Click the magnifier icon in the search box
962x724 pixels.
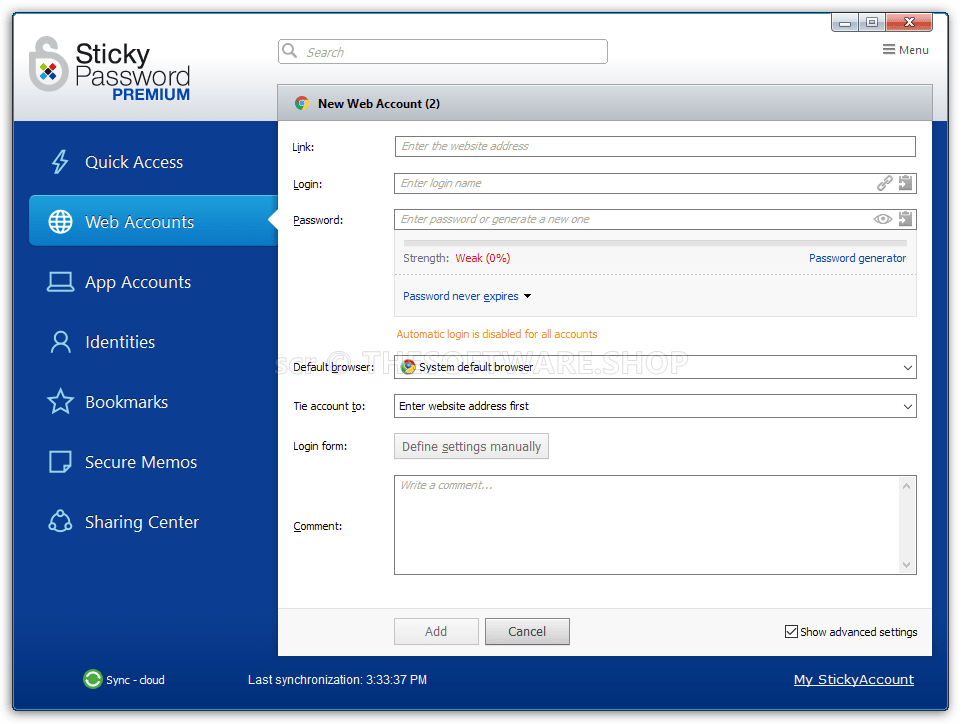click(x=290, y=51)
